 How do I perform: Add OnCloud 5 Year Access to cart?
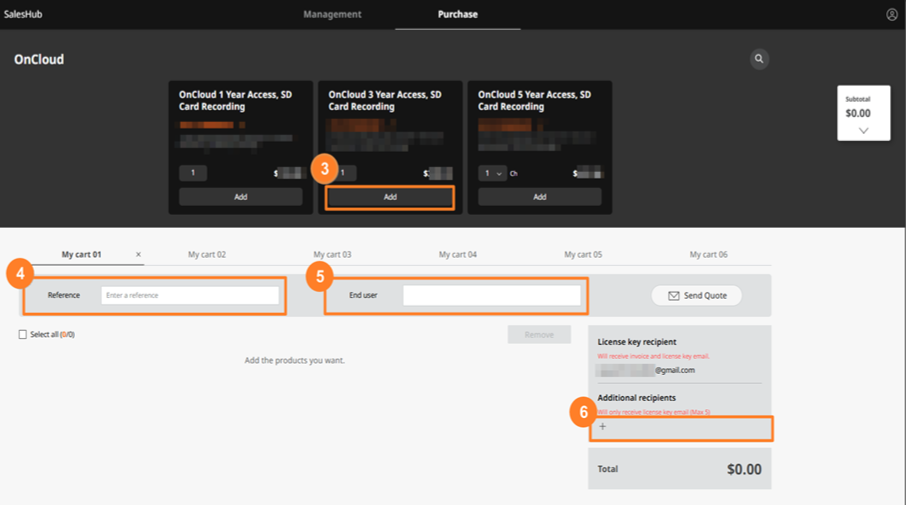[540, 197]
